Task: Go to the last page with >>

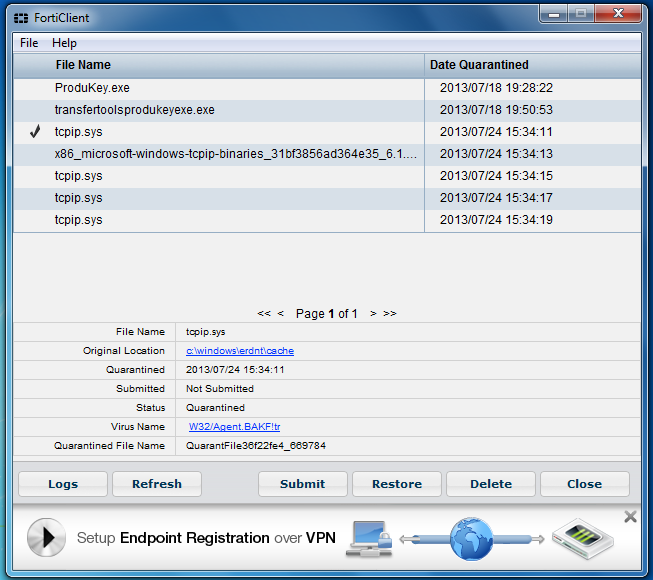Action: (390, 314)
